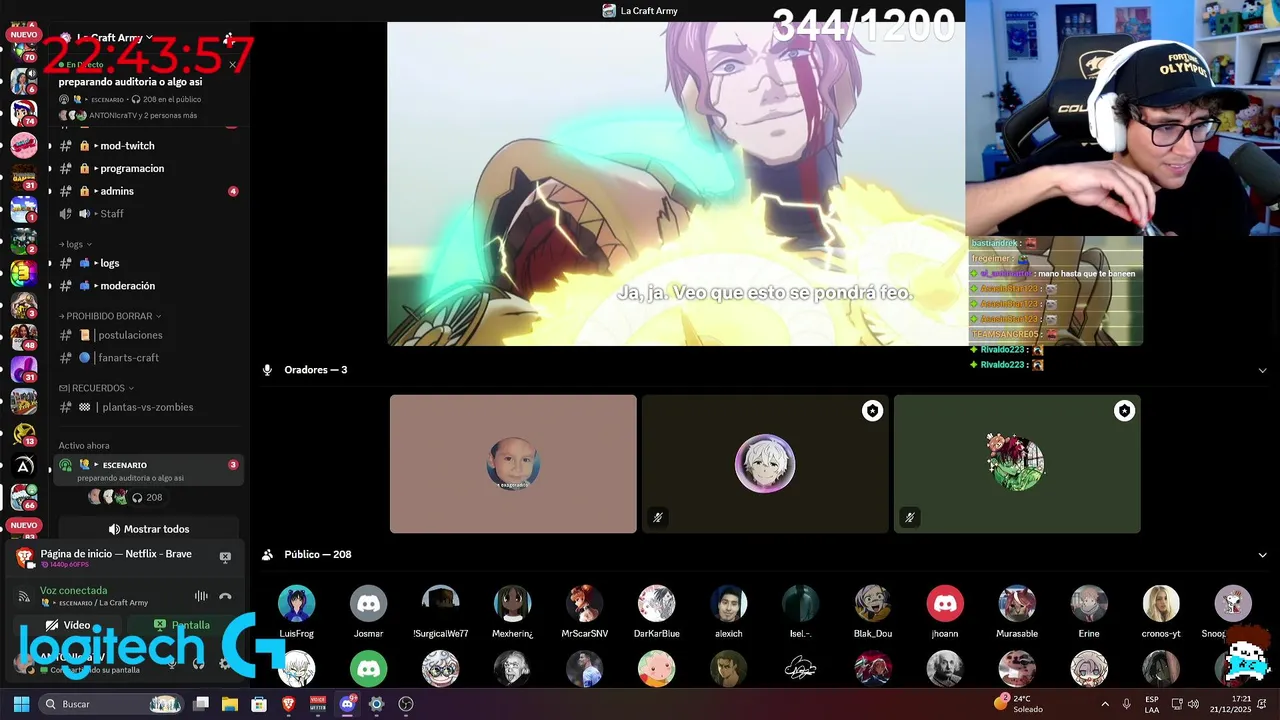
Task: Click Mostrar todos button
Action: pyautogui.click(x=148, y=529)
